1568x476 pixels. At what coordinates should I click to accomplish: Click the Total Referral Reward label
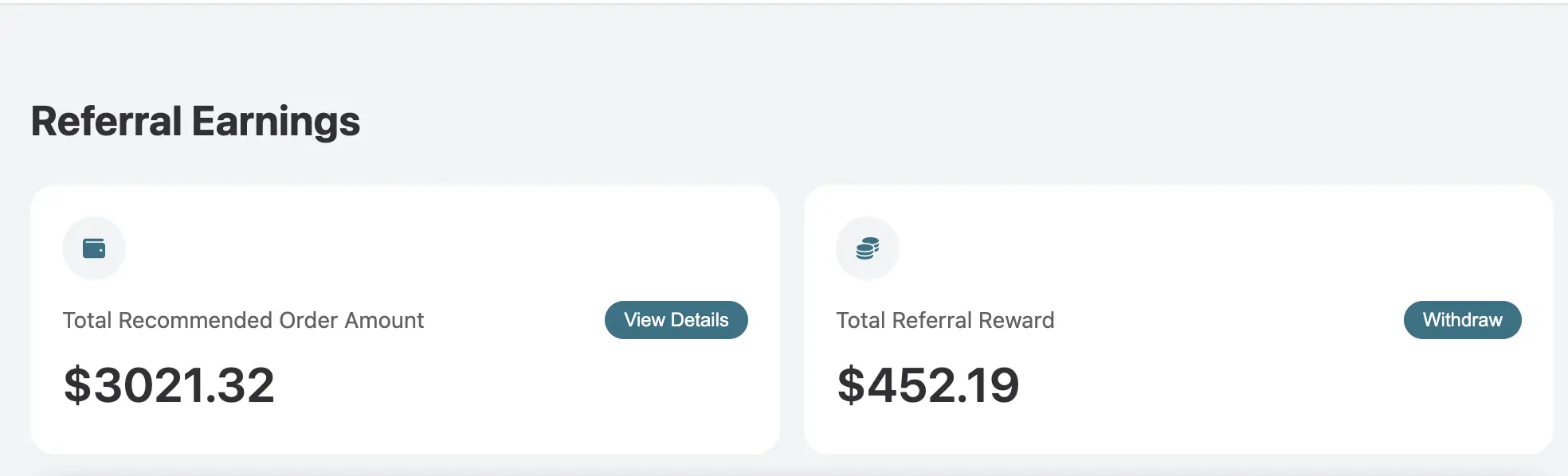tap(945, 320)
